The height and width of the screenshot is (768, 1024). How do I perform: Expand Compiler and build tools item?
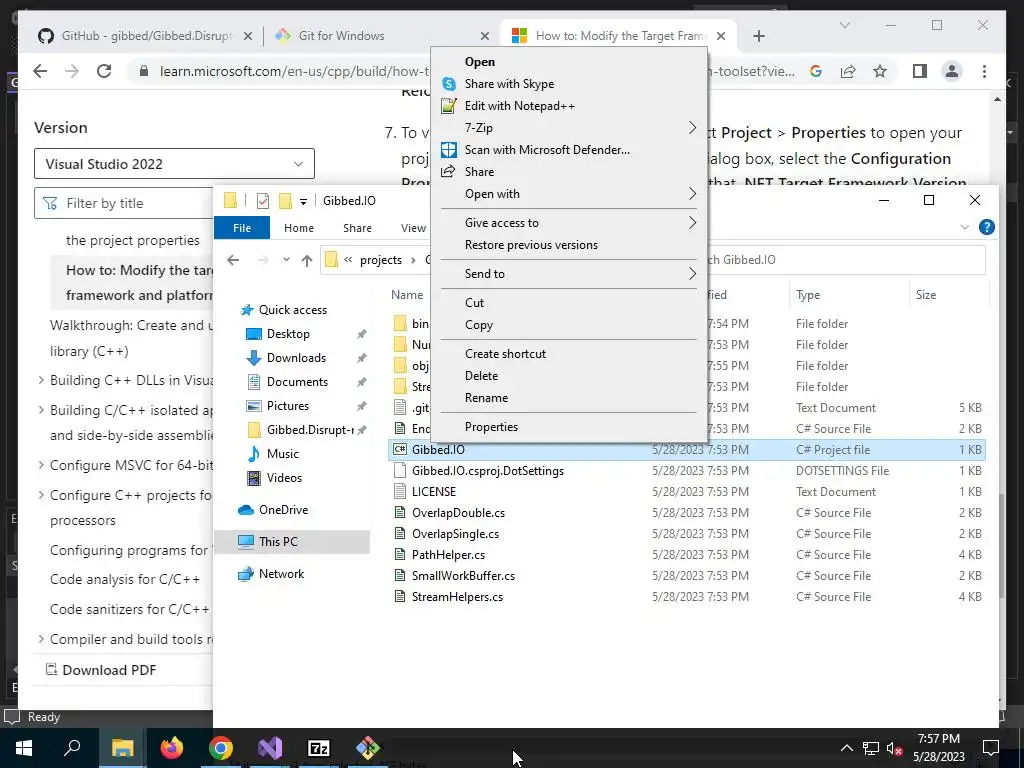click(41, 638)
